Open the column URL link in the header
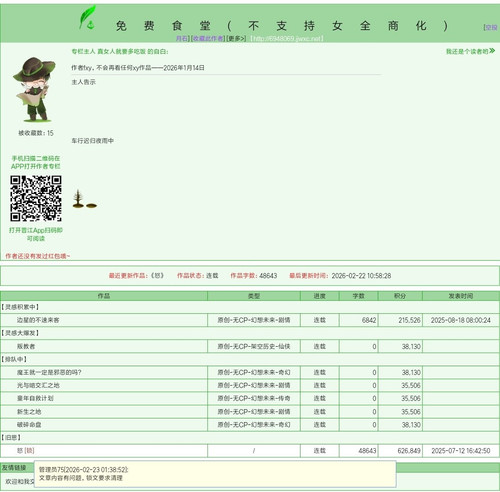This screenshot has width=500, height=492. click(287, 39)
